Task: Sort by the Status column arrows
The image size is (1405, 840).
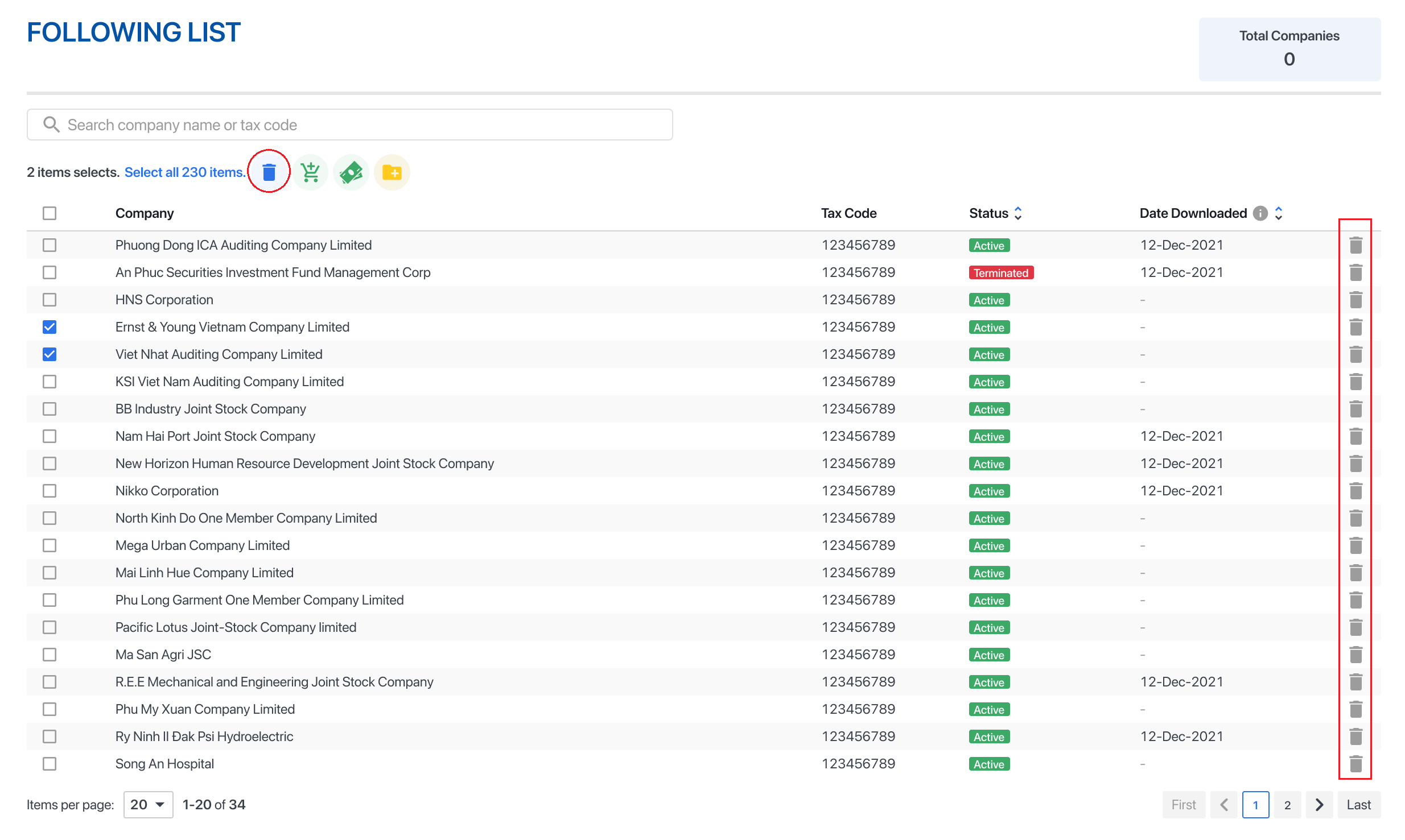Action: [1018, 213]
